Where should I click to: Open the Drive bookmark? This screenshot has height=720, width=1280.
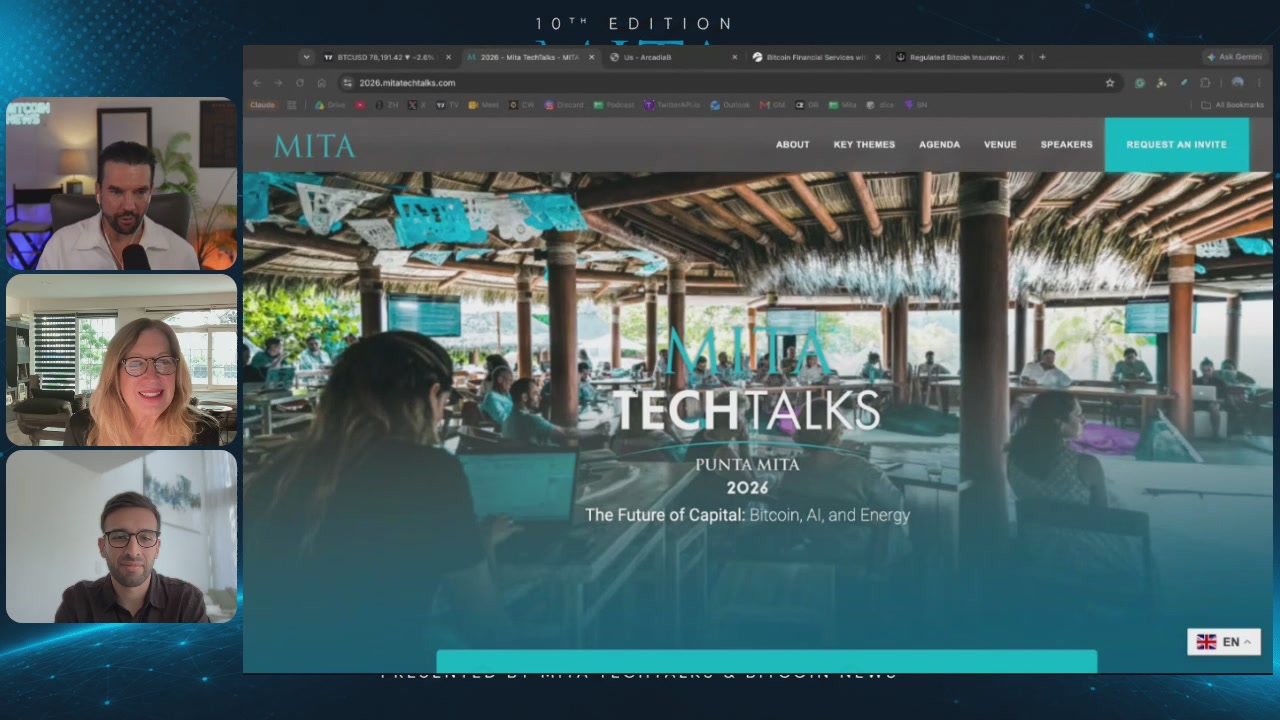tap(330, 105)
